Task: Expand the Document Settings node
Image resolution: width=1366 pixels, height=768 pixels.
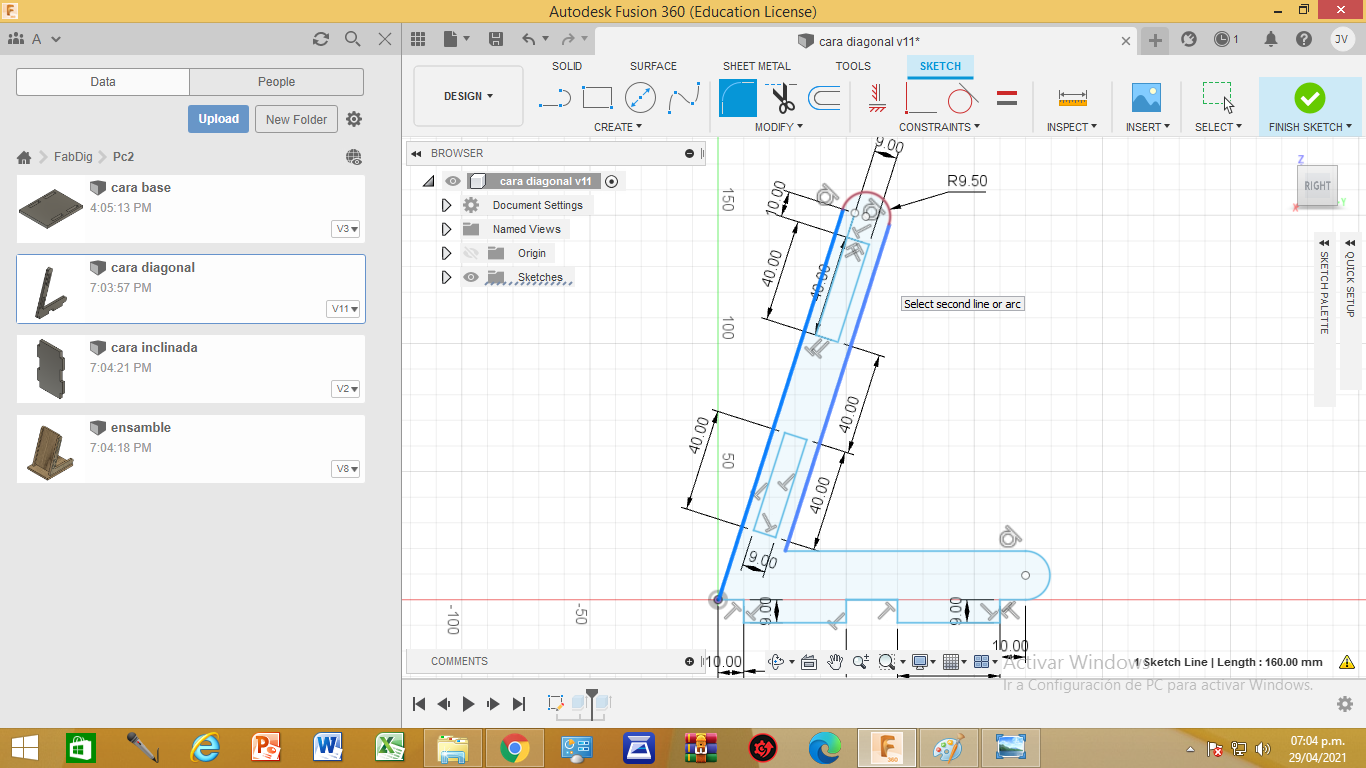Action: point(447,205)
